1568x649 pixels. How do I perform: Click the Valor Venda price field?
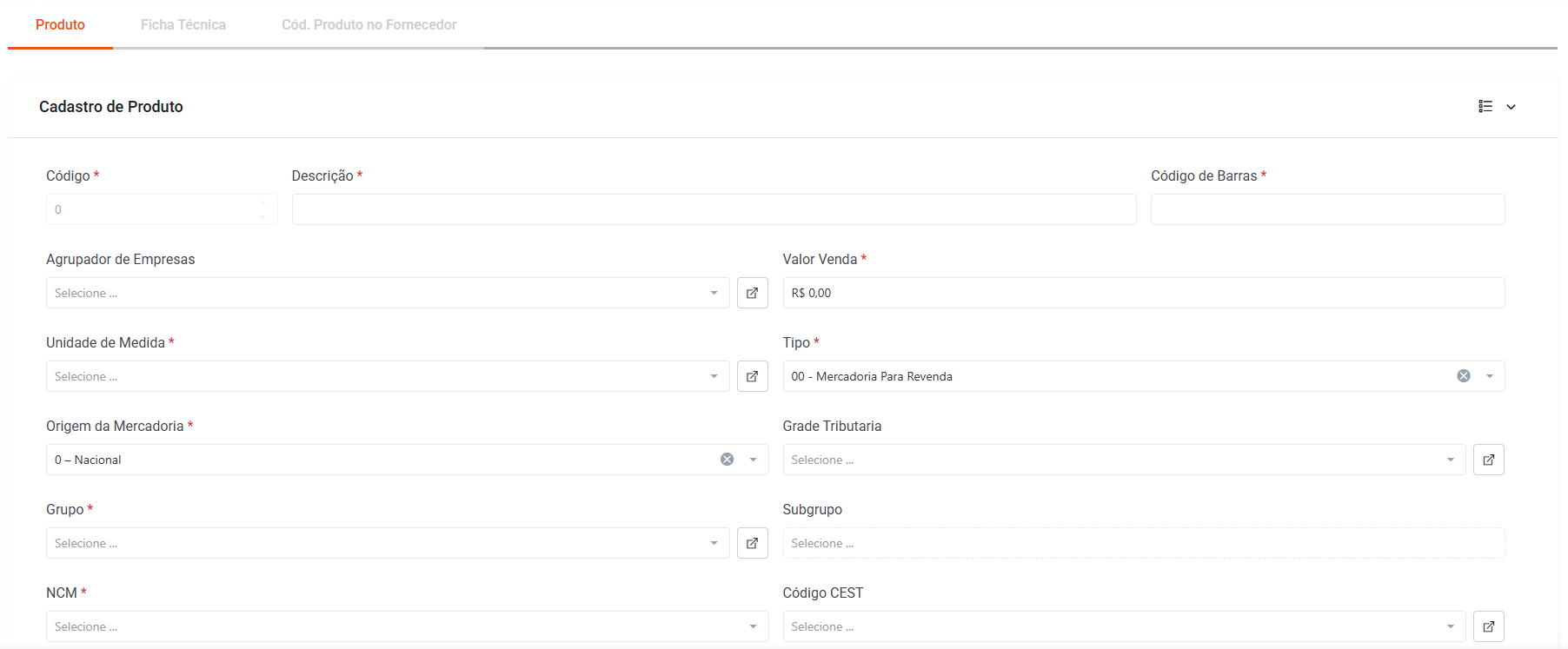coord(1143,293)
